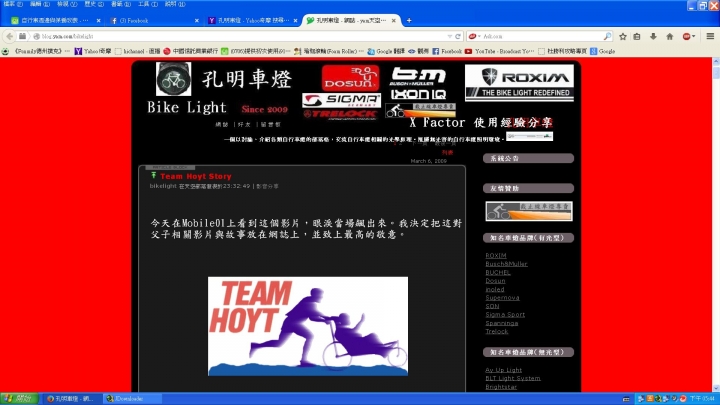Click the search magnifier icon in search box
720x405 pixels.
point(607,36)
